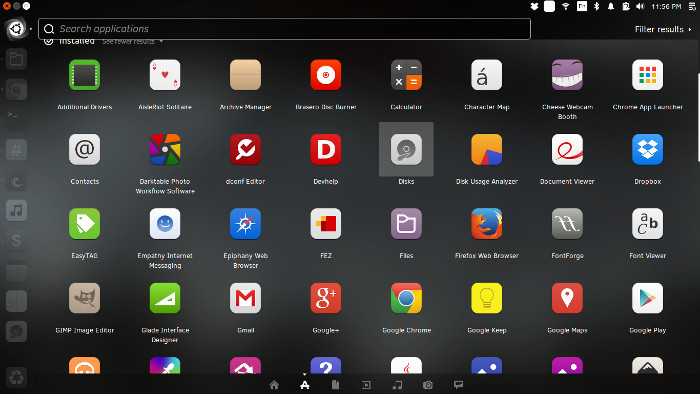Launch Firefox Web Browser
This screenshot has width=700, height=394.
487,224
